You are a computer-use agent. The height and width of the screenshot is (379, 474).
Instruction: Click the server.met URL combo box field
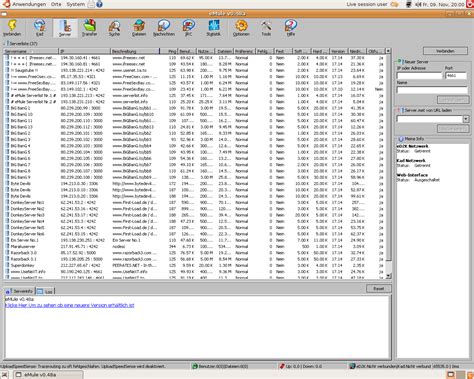coord(429,119)
